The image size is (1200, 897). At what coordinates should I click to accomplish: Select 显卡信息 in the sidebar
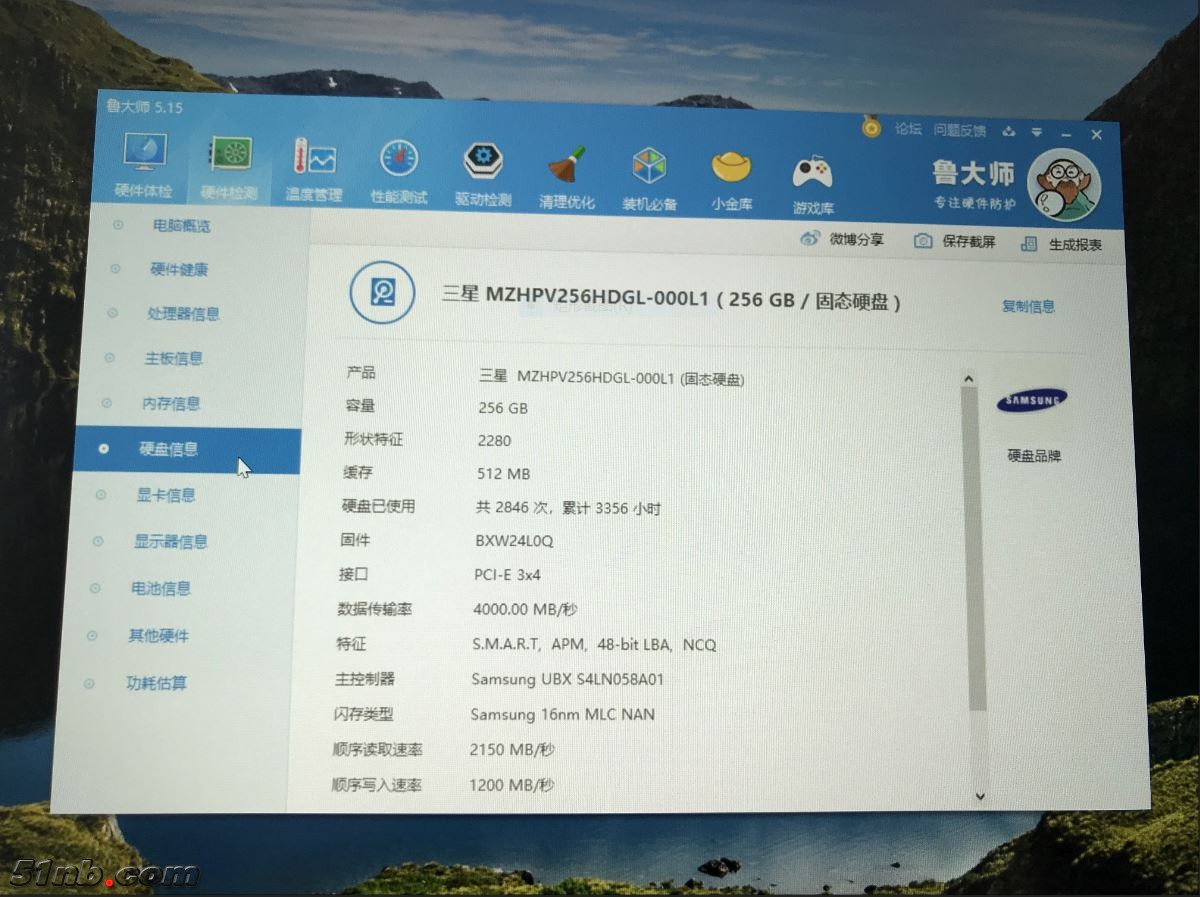pos(166,495)
